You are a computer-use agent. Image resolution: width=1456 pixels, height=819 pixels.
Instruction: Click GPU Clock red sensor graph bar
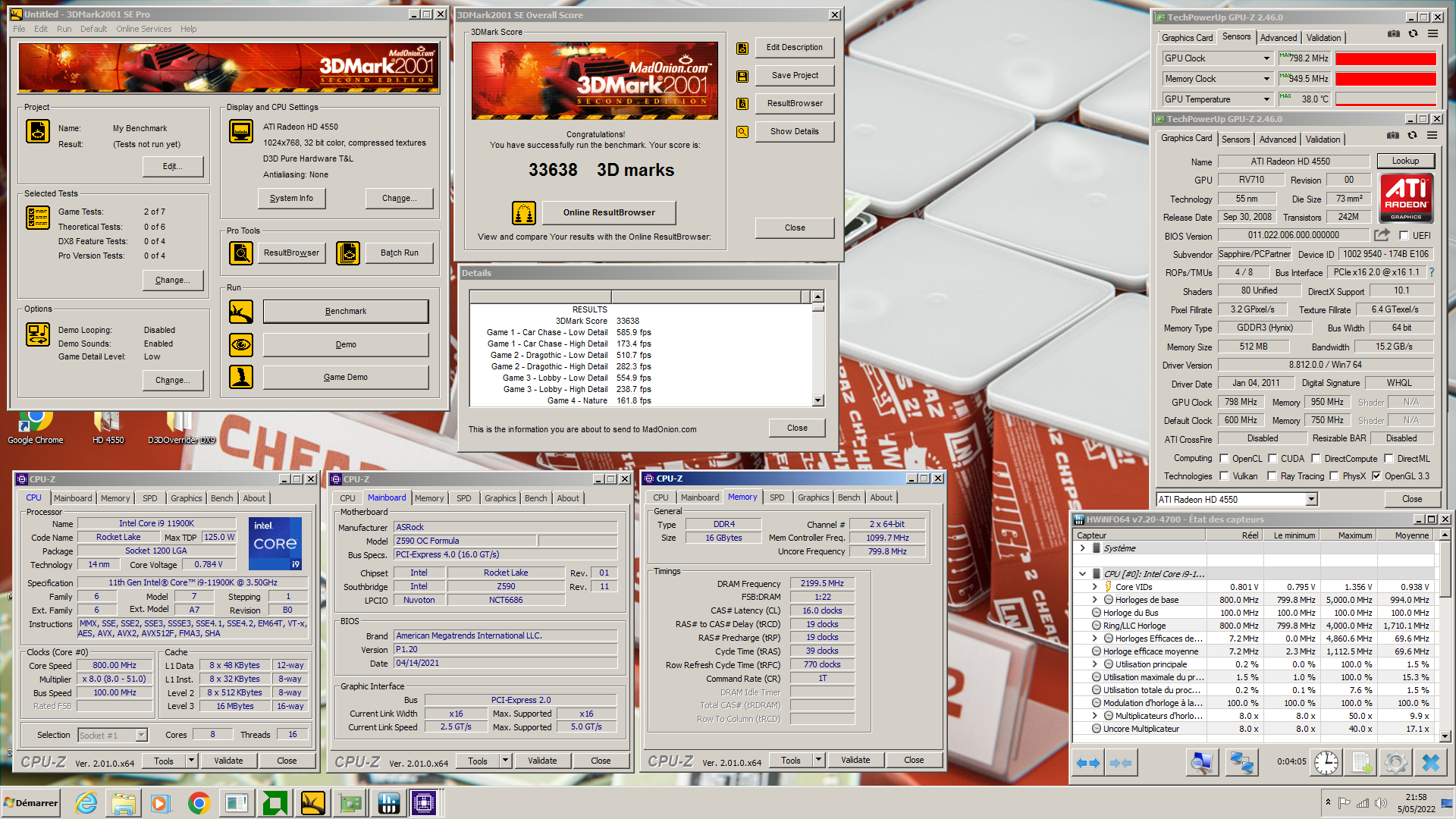pos(1385,58)
